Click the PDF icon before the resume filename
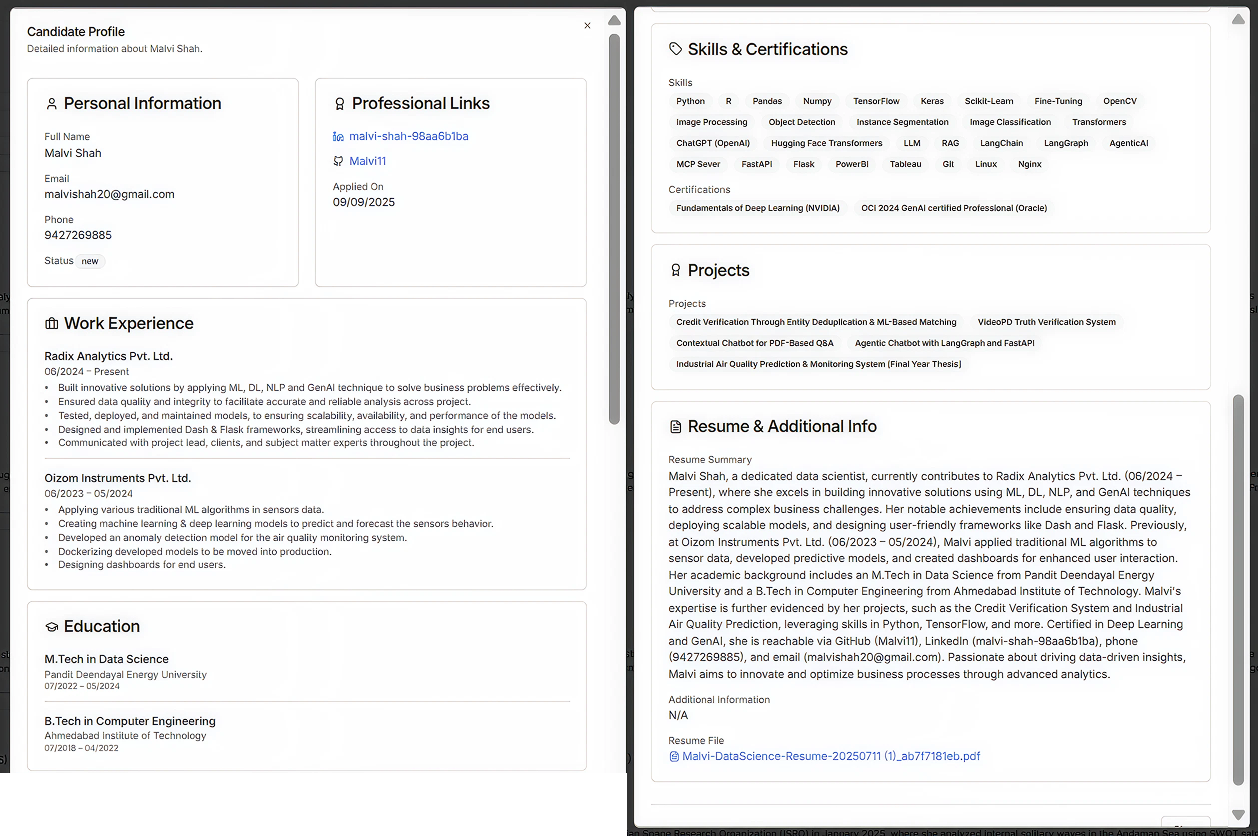Image resolution: width=1258 pixels, height=836 pixels. click(x=672, y=757)
